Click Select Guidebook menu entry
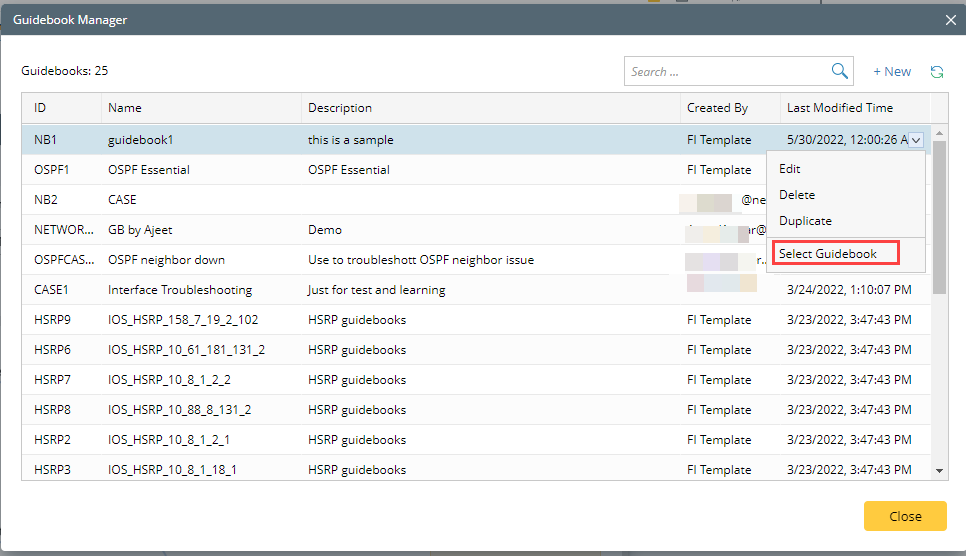Image resolution: width=966 pixels, height=556 pixels. point(828,254)
